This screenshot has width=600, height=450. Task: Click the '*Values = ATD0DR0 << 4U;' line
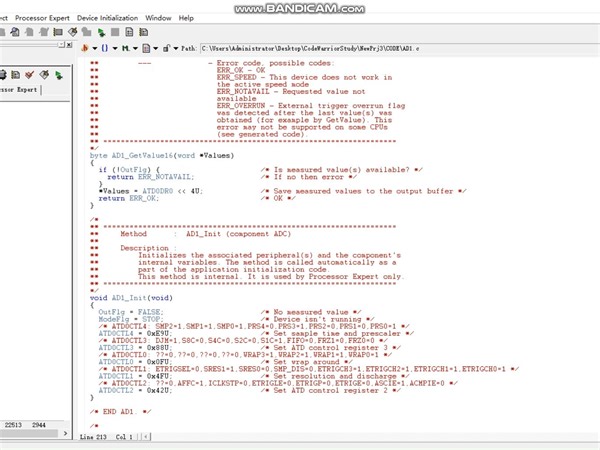point(151,191)
